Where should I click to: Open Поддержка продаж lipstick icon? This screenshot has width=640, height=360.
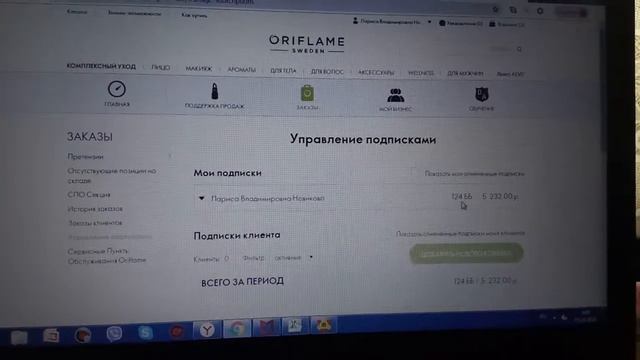[215, 91]
